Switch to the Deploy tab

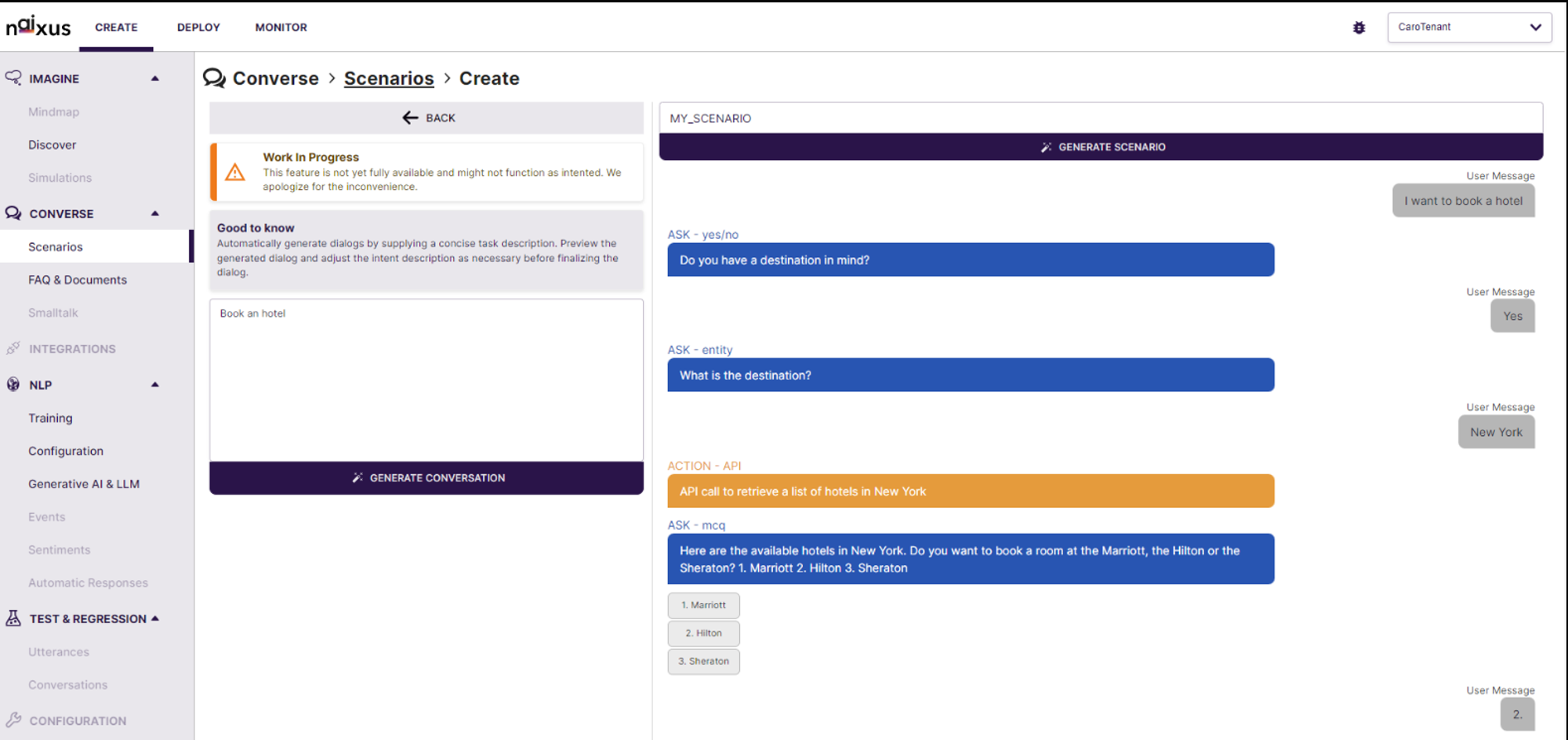click(198, 27)
